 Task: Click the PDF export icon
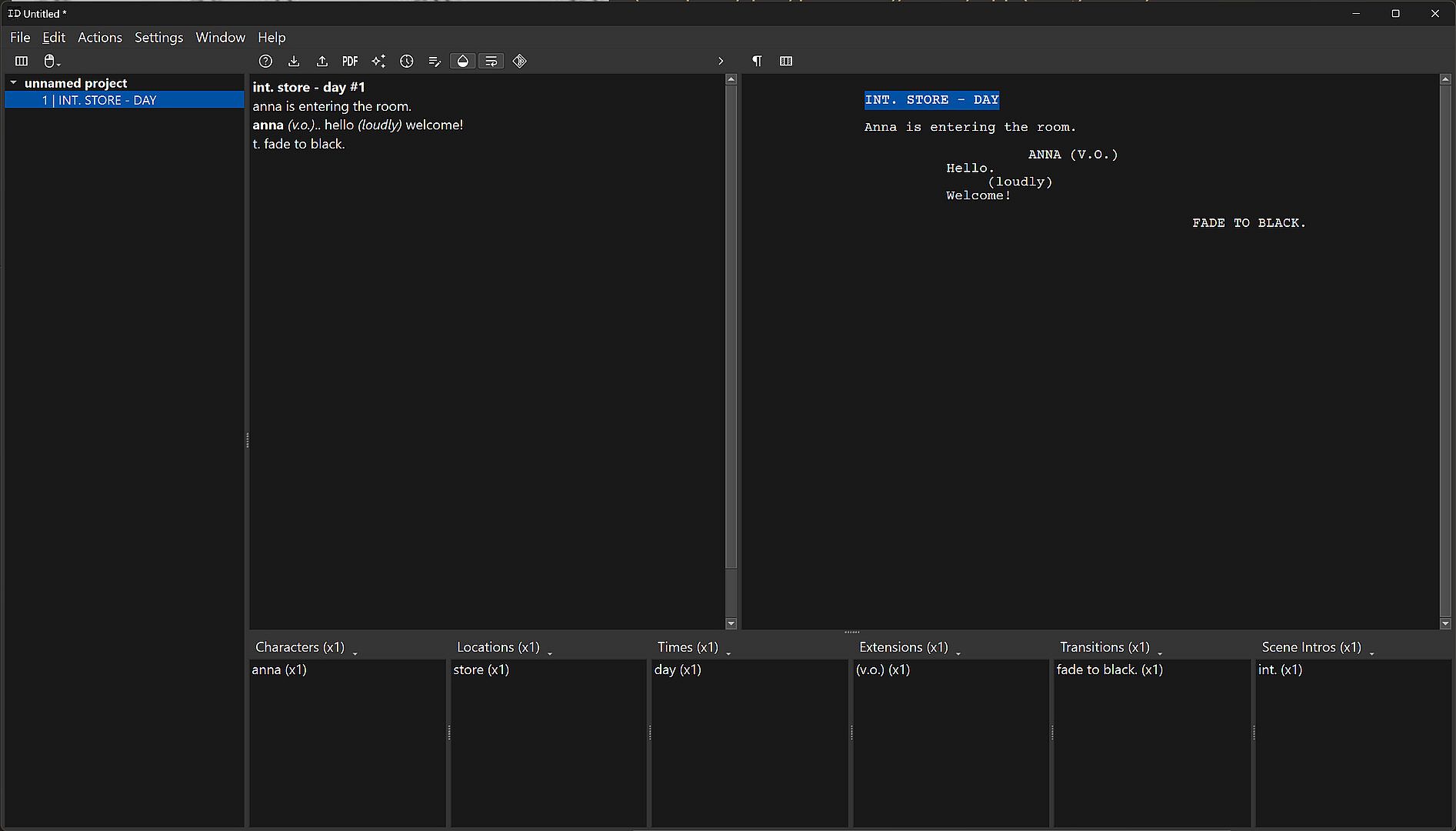350,62
